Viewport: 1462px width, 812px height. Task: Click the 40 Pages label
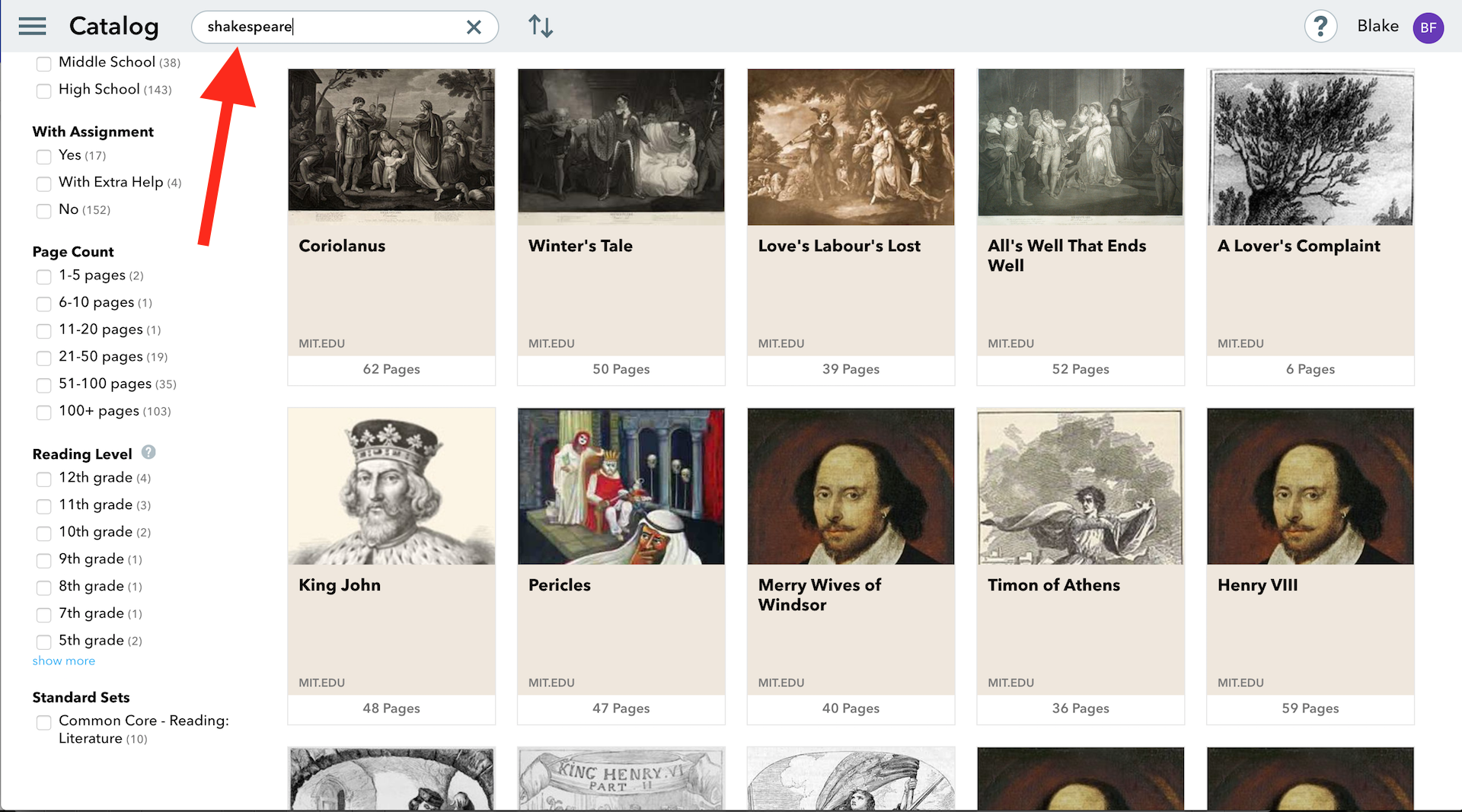pos(851,709)
